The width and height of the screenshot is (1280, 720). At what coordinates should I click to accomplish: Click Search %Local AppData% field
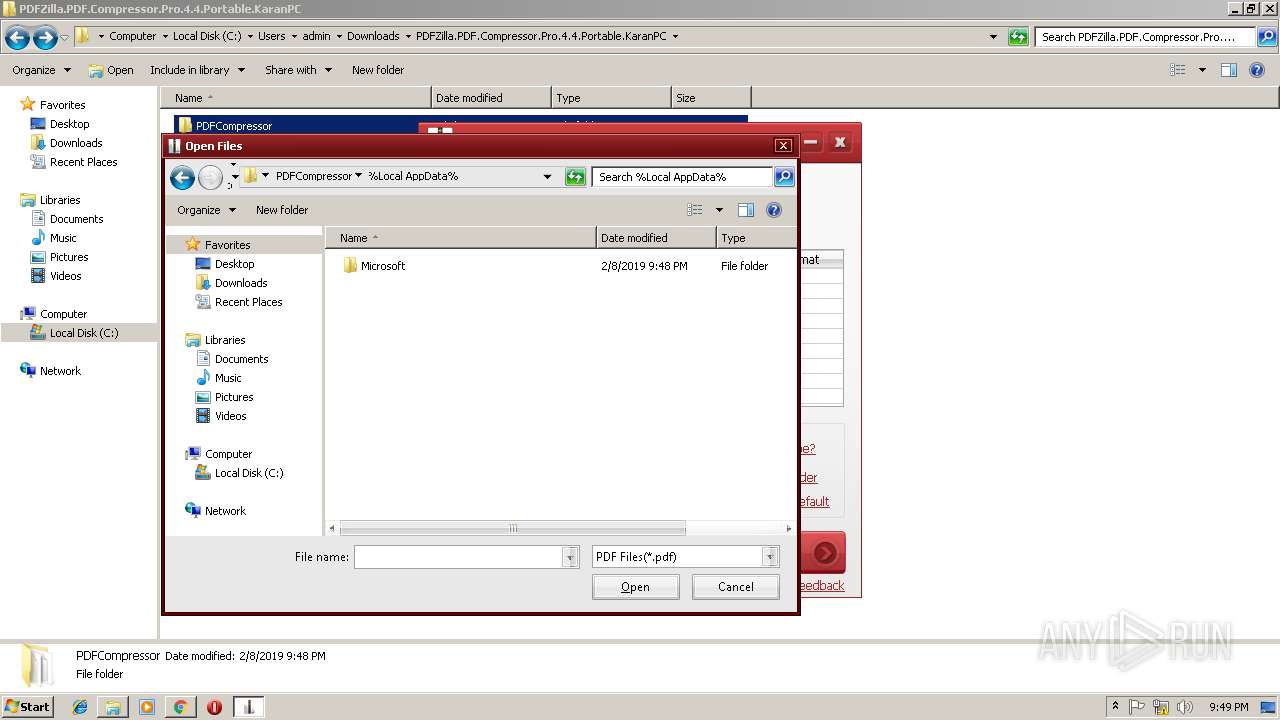point(683,177)
